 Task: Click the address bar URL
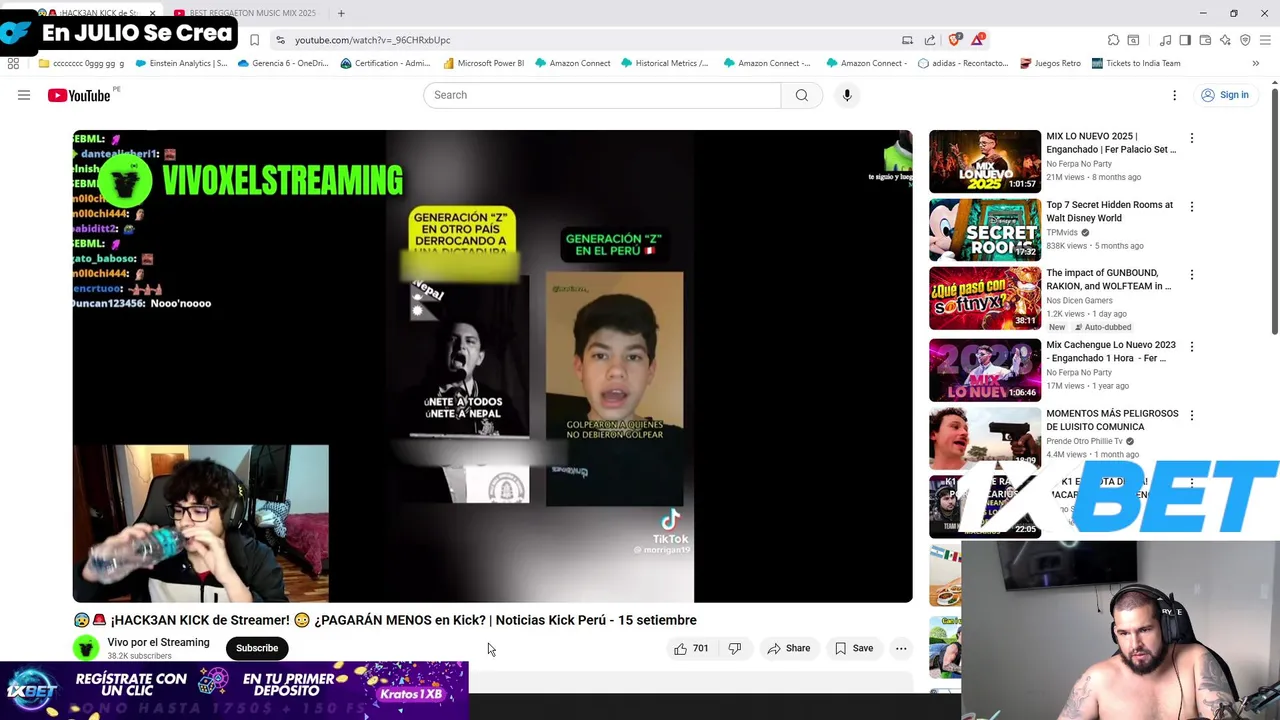372,40
